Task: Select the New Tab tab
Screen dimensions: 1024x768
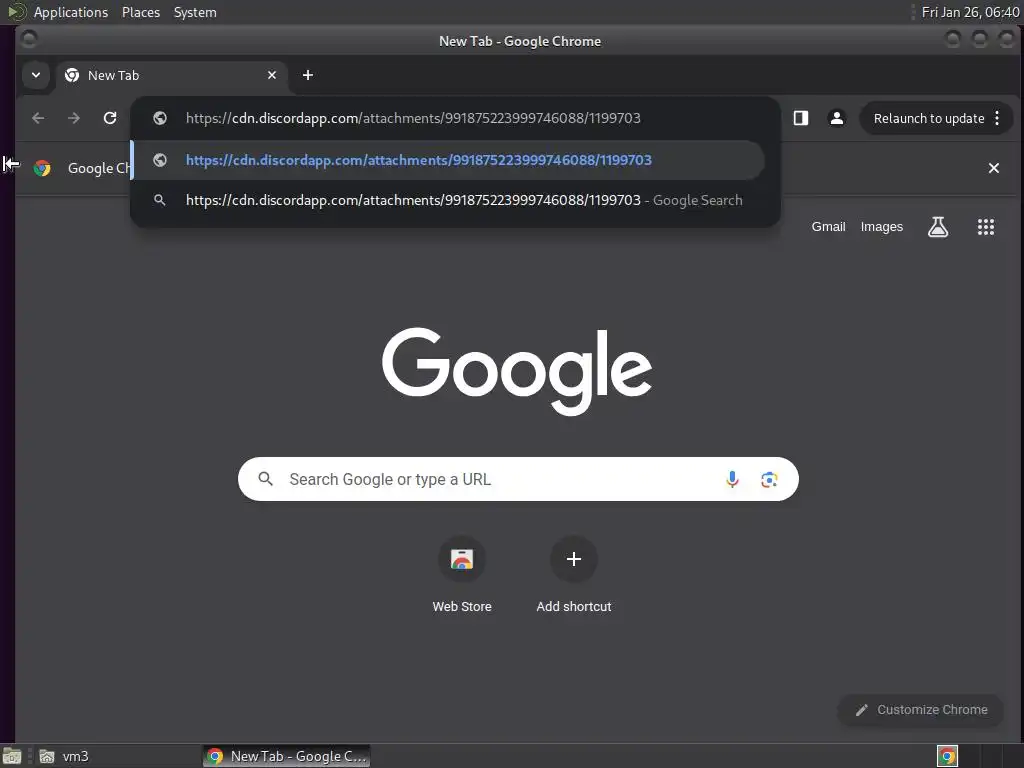Action: (x=172, y=75)
